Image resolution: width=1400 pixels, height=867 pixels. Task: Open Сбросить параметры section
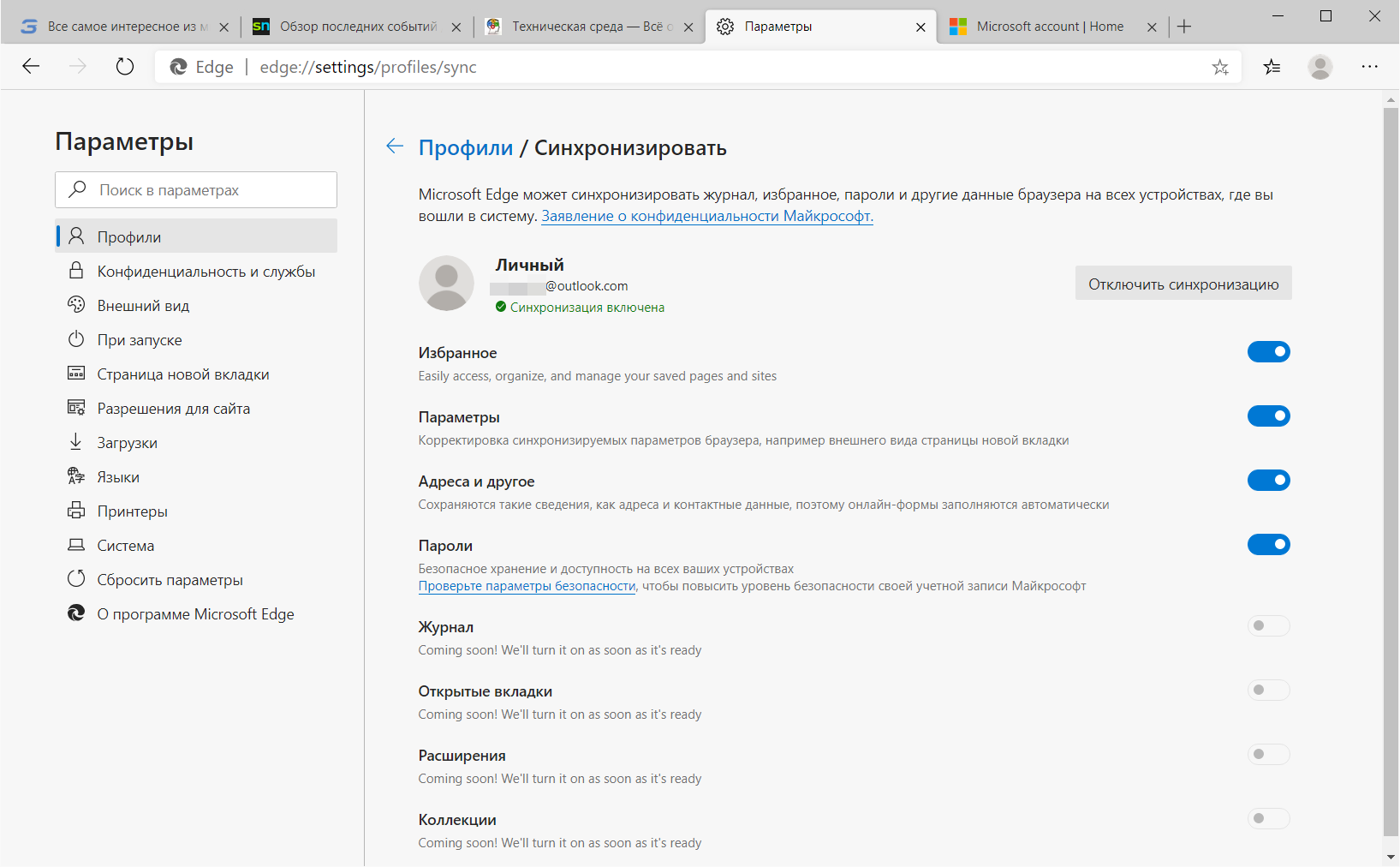196,579
